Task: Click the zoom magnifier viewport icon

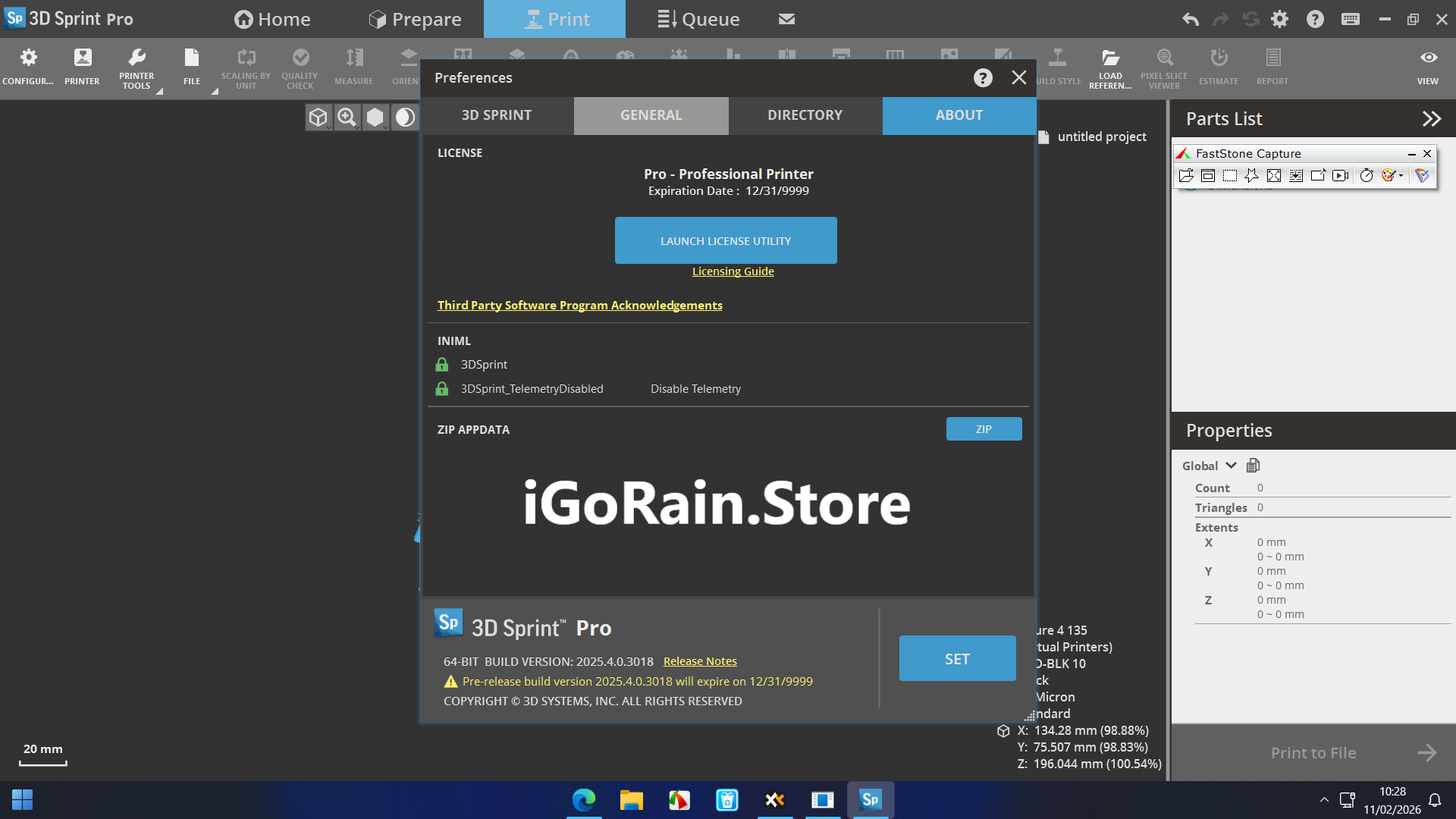Action: pyautogui.click(x=347, y=117)
